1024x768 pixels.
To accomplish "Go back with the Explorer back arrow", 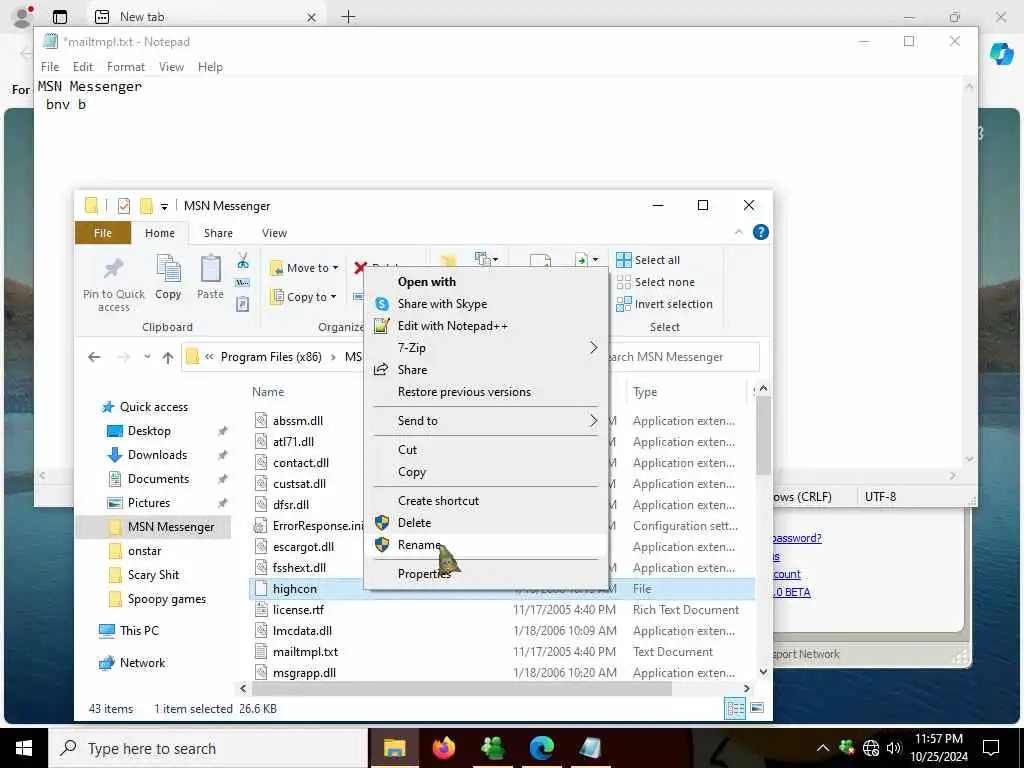I will tap(94, 357).
